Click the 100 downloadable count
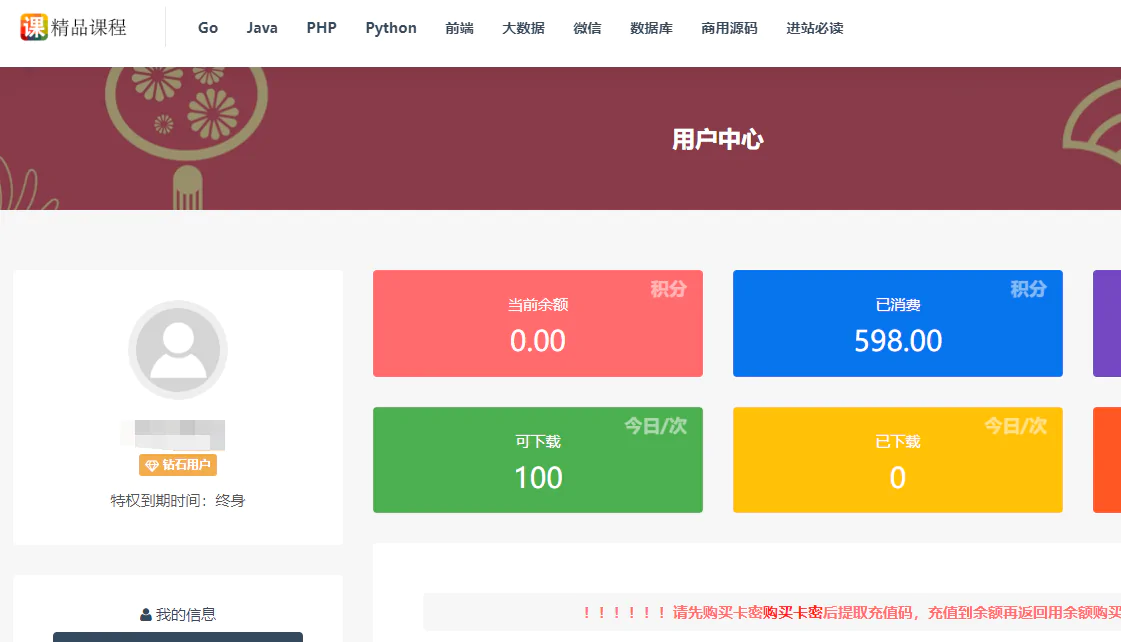This screenshot has width=1121, height=642. click(538, 478)
